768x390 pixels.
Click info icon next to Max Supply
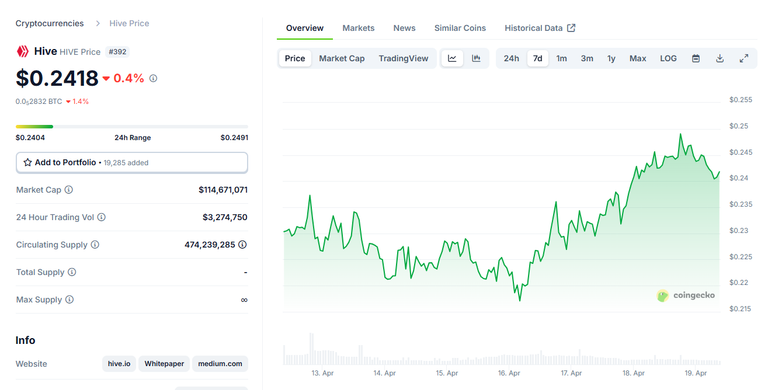coord(70,299)
